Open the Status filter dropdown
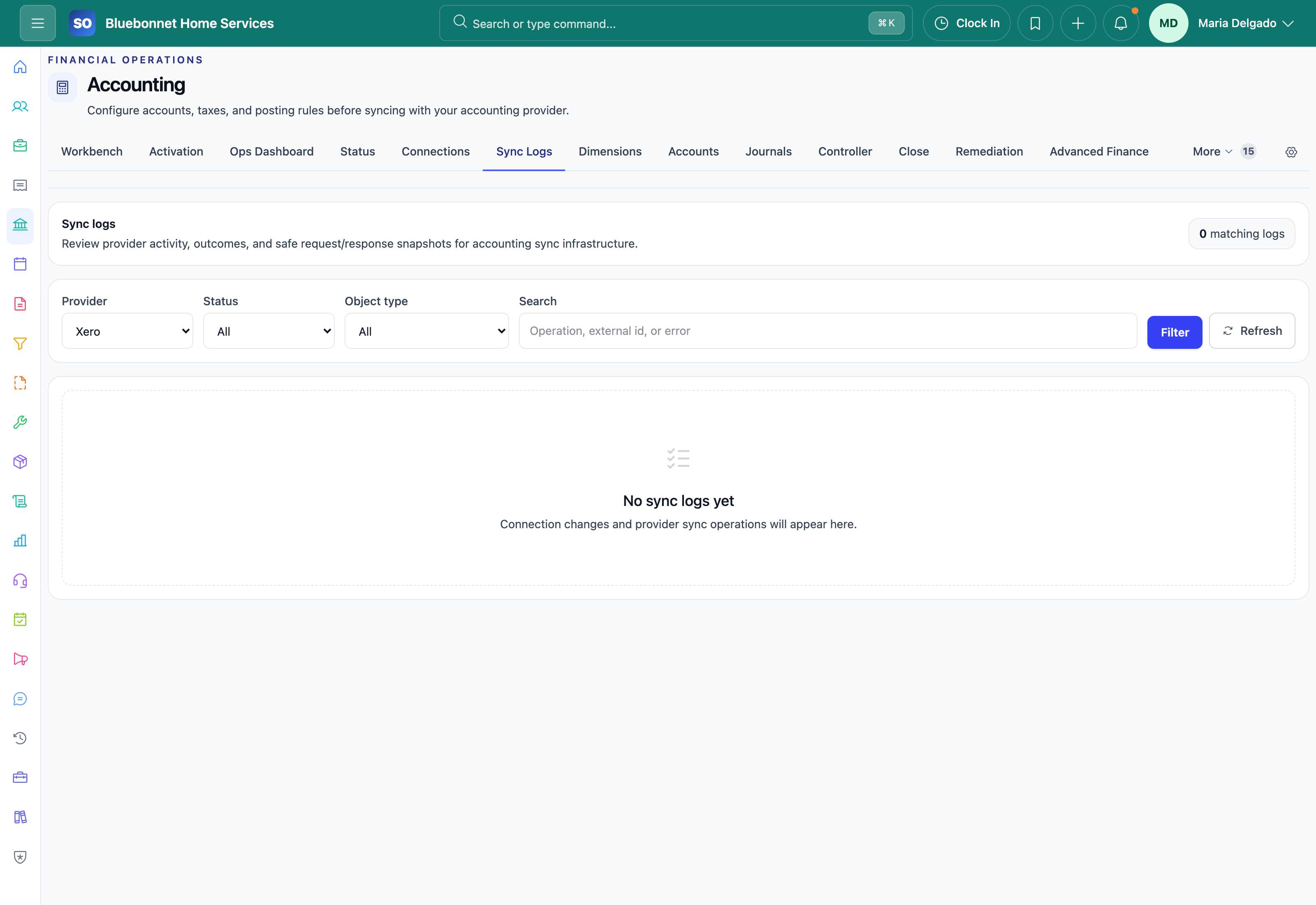The width and height of the screenshot is (1316, 905). click(x=269, y=331)
